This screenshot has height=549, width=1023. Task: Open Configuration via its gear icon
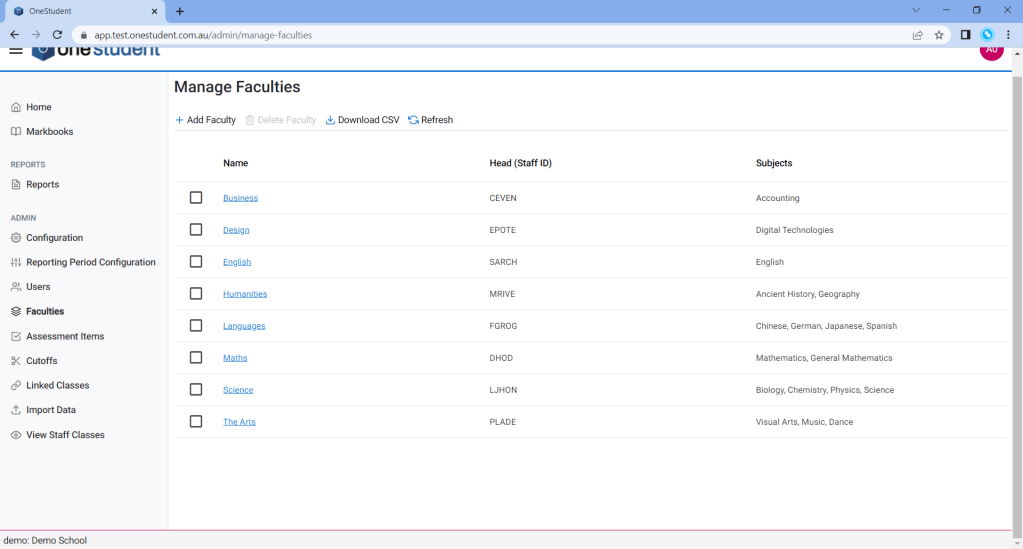tap(16, 238)
